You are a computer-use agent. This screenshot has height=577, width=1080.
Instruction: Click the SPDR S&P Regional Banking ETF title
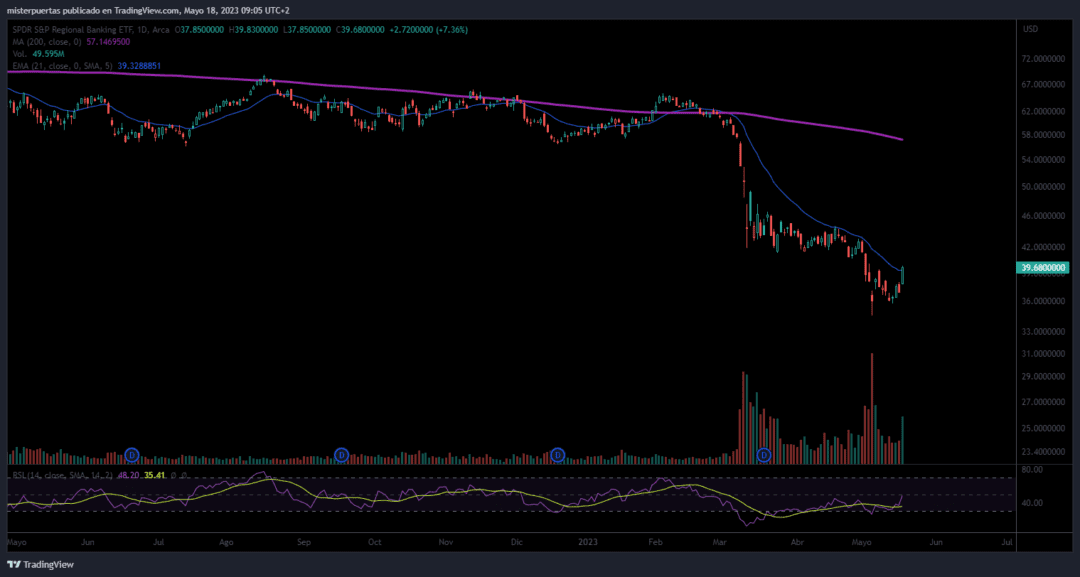coord(91,30)
